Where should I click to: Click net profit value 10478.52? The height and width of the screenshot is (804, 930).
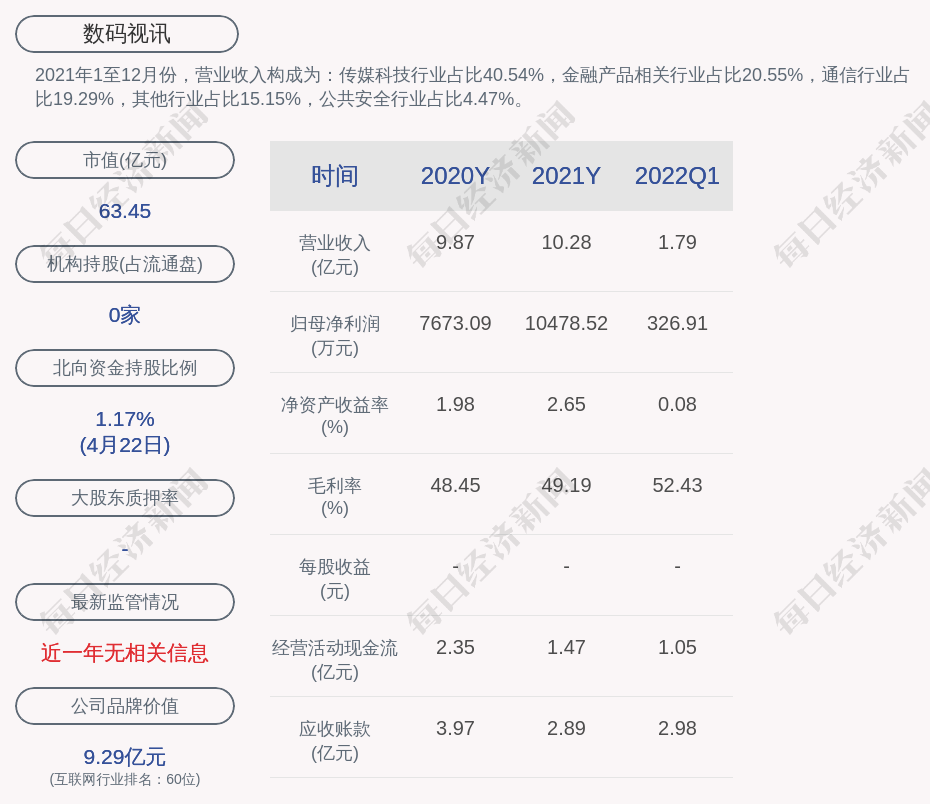tap(566, 323)
